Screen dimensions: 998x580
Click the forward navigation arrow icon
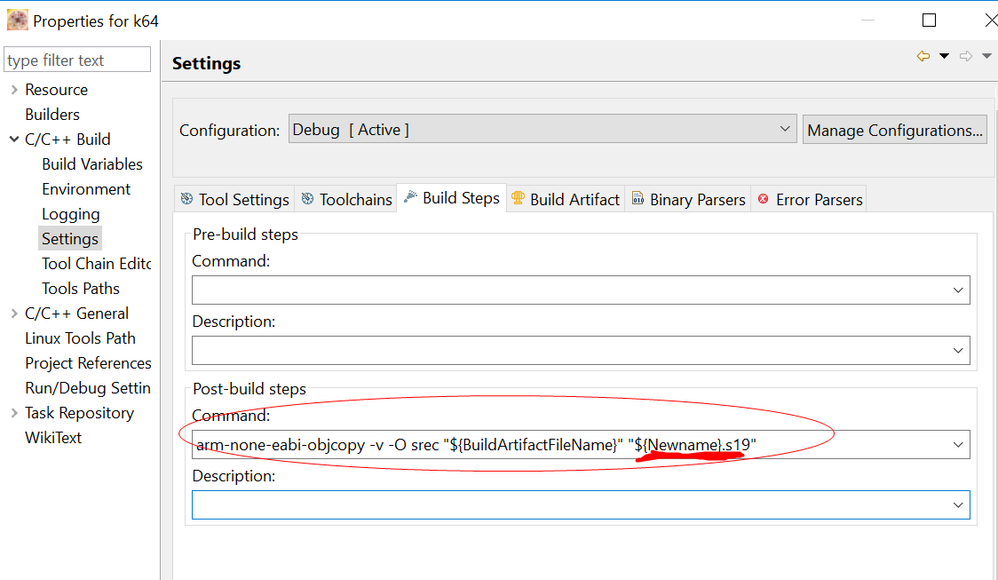tap(966, 56)
